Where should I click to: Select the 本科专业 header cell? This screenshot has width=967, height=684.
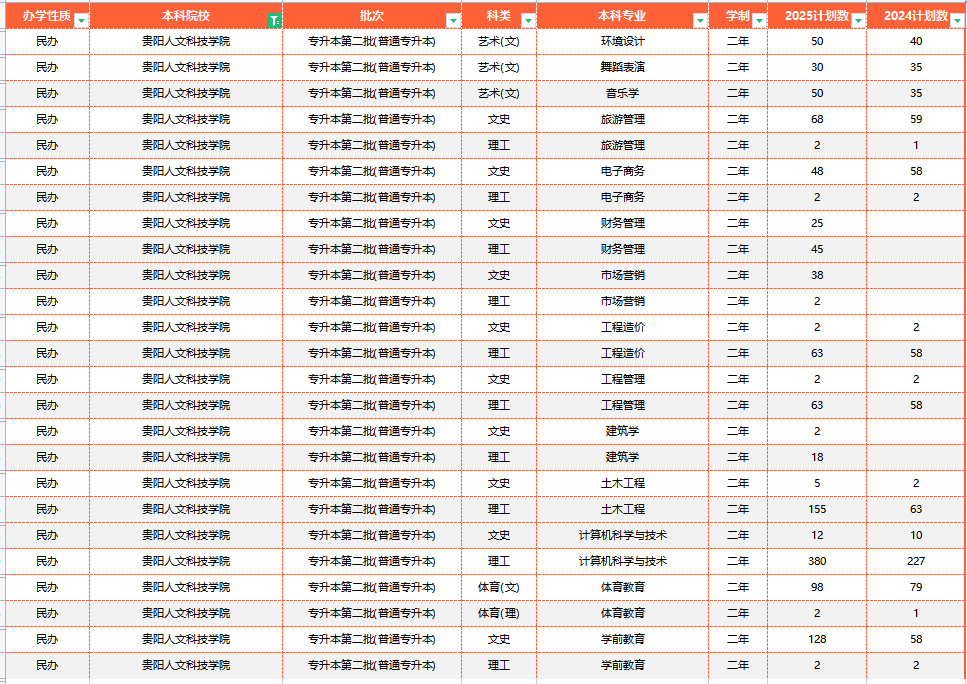pos(622,16)
